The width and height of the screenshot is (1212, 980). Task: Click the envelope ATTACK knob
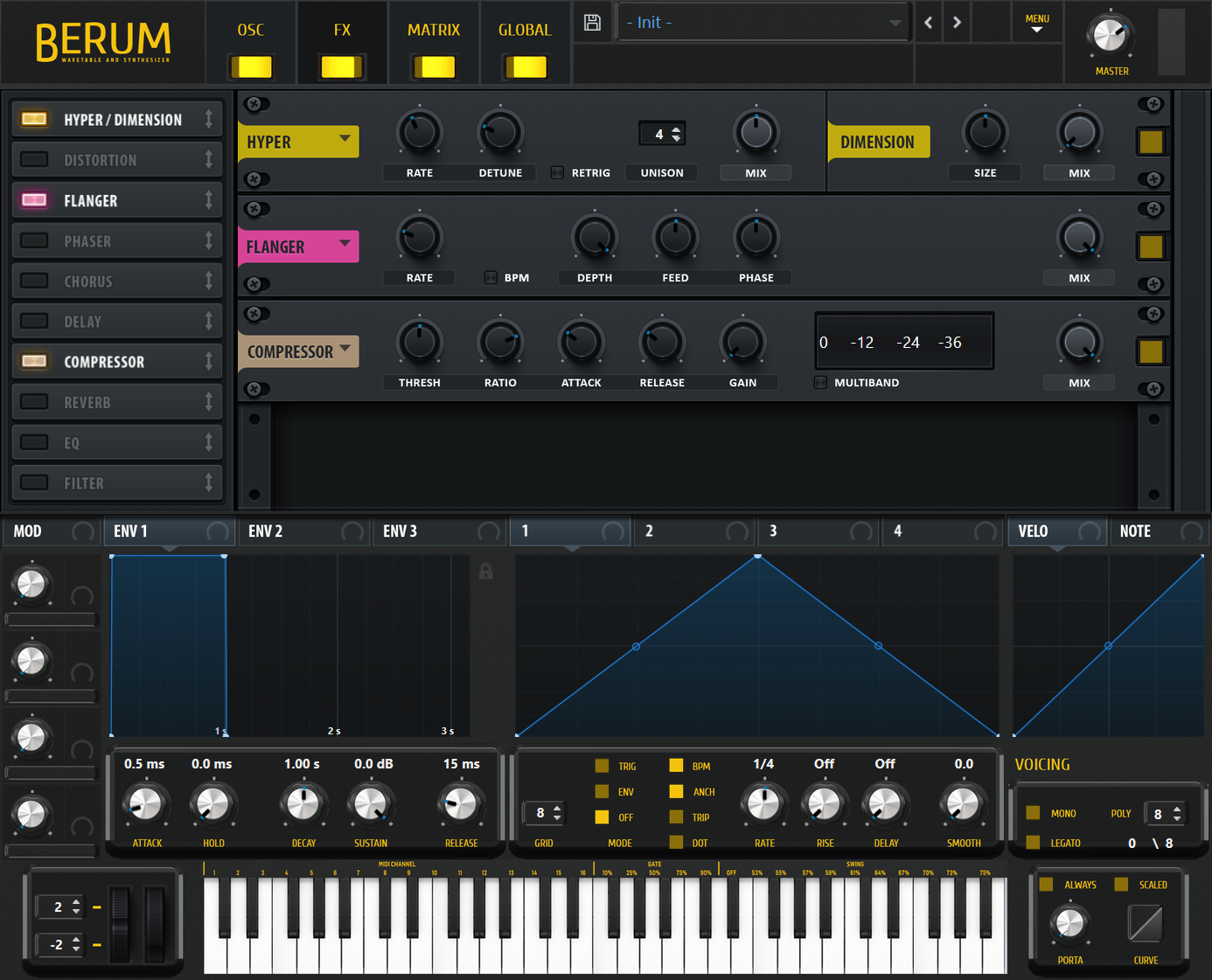(x=146, y=803)
